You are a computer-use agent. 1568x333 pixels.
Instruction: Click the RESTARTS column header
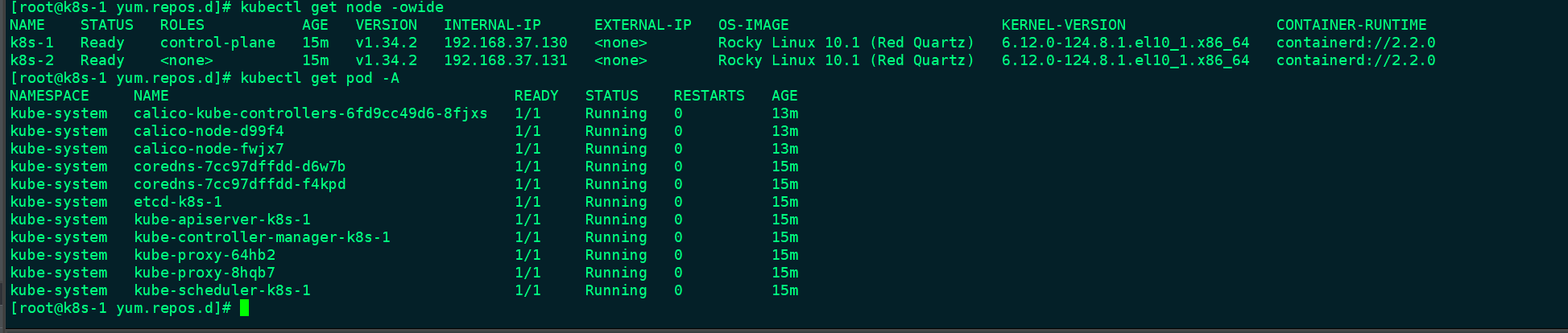709,96
